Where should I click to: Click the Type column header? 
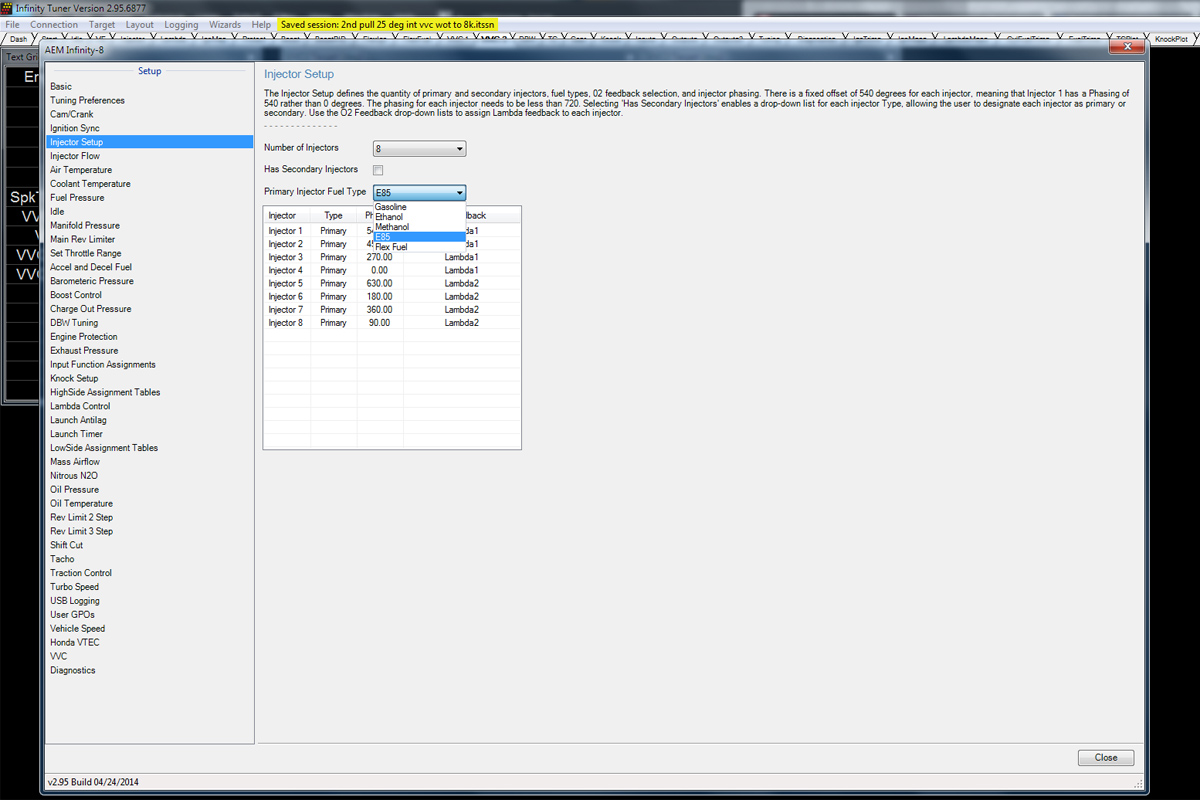click(x=334, y=215)
